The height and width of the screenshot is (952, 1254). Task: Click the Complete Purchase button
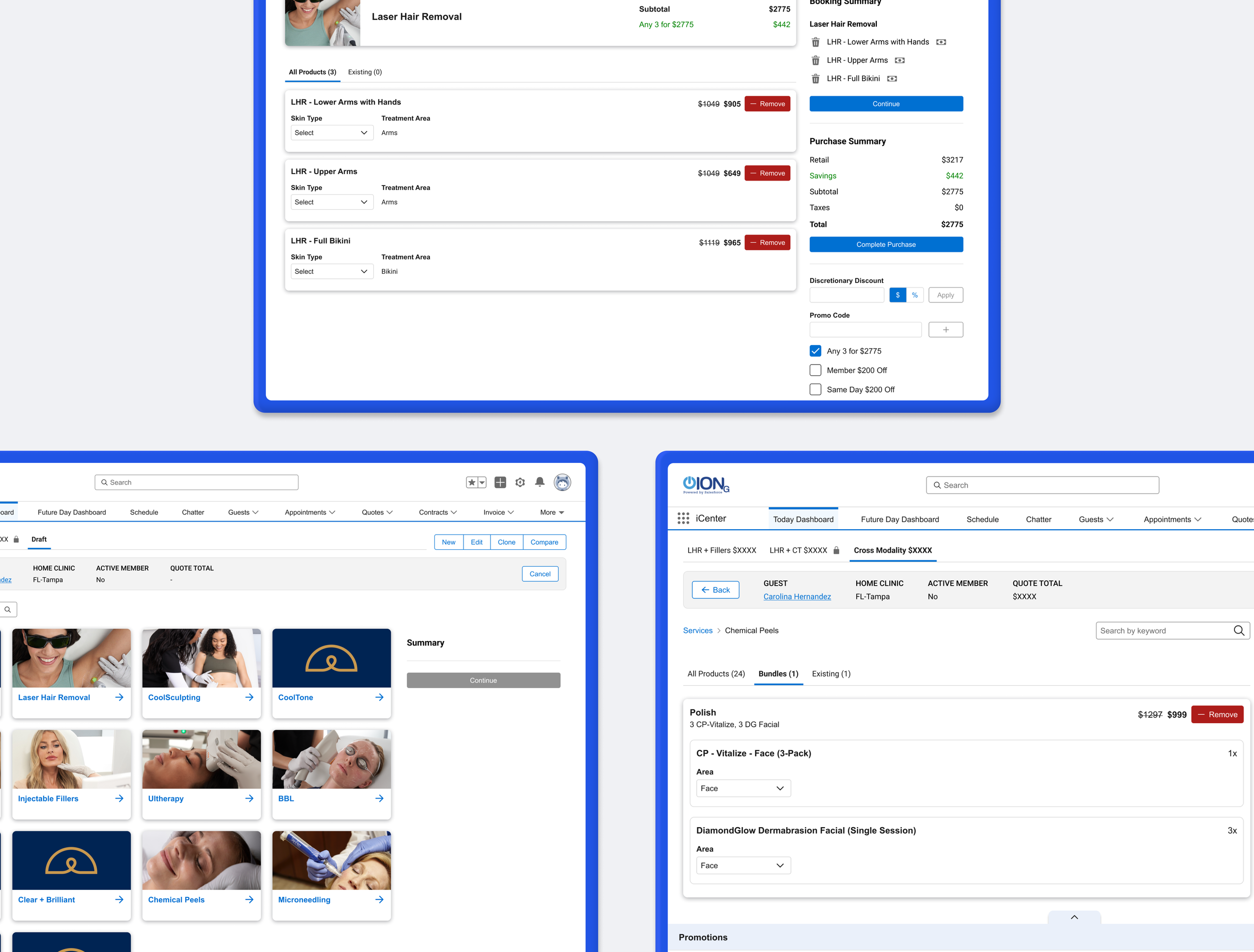pos(886,244)
